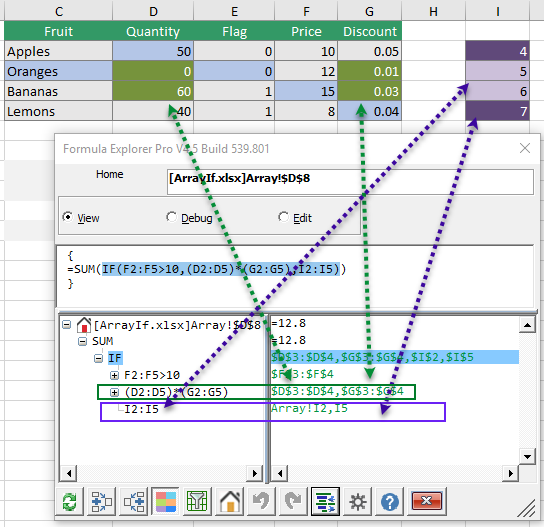Toggle the indented lines arrows icon

pos(325,501)
